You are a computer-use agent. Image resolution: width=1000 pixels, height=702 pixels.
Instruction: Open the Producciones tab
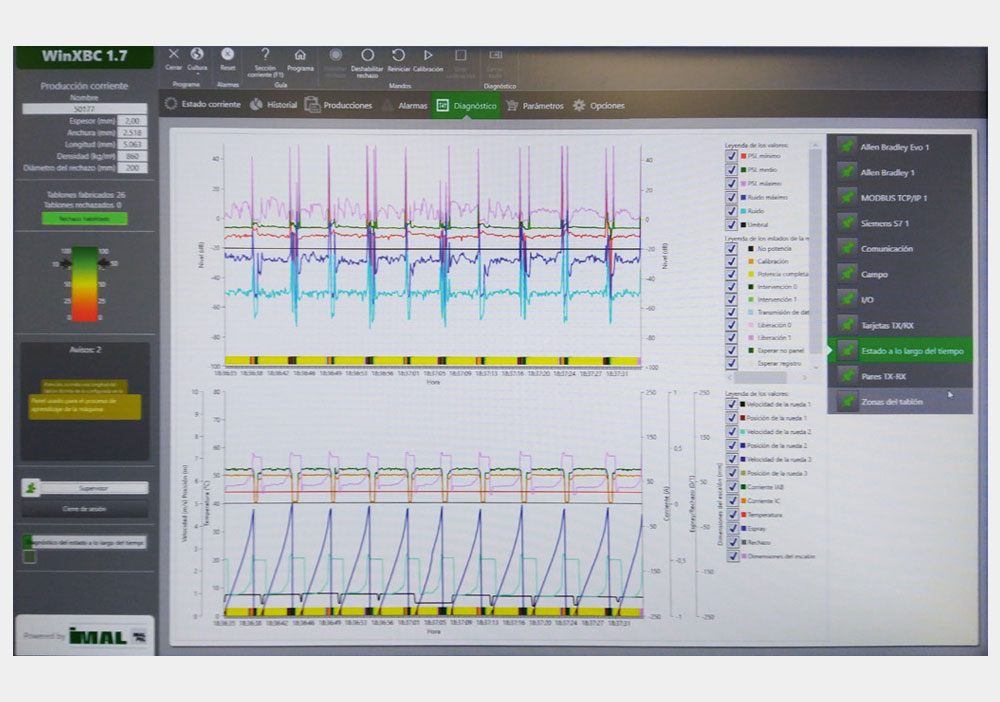point(339,105)
